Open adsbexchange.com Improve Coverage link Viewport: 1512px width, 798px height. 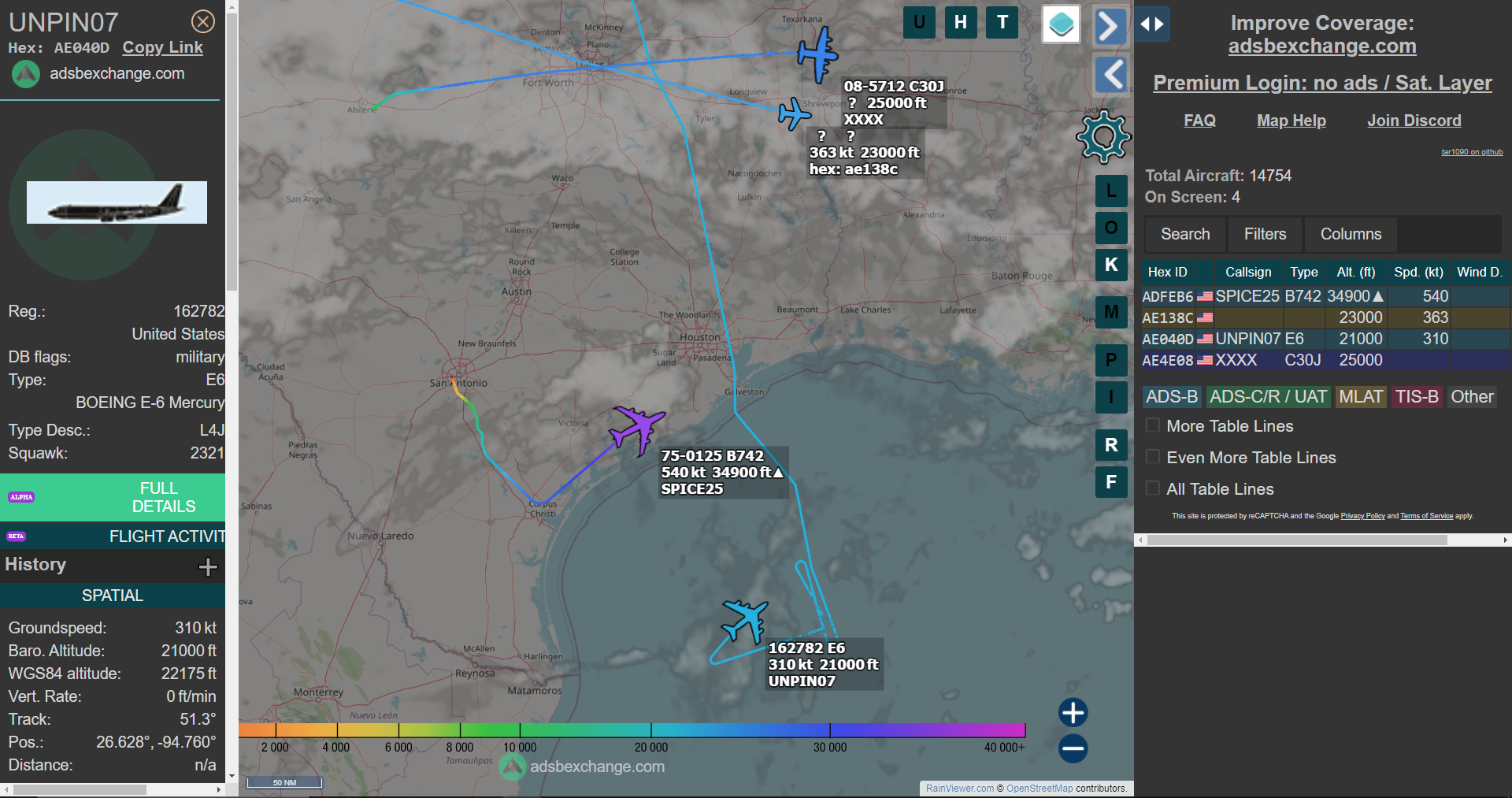[1322, 46]
